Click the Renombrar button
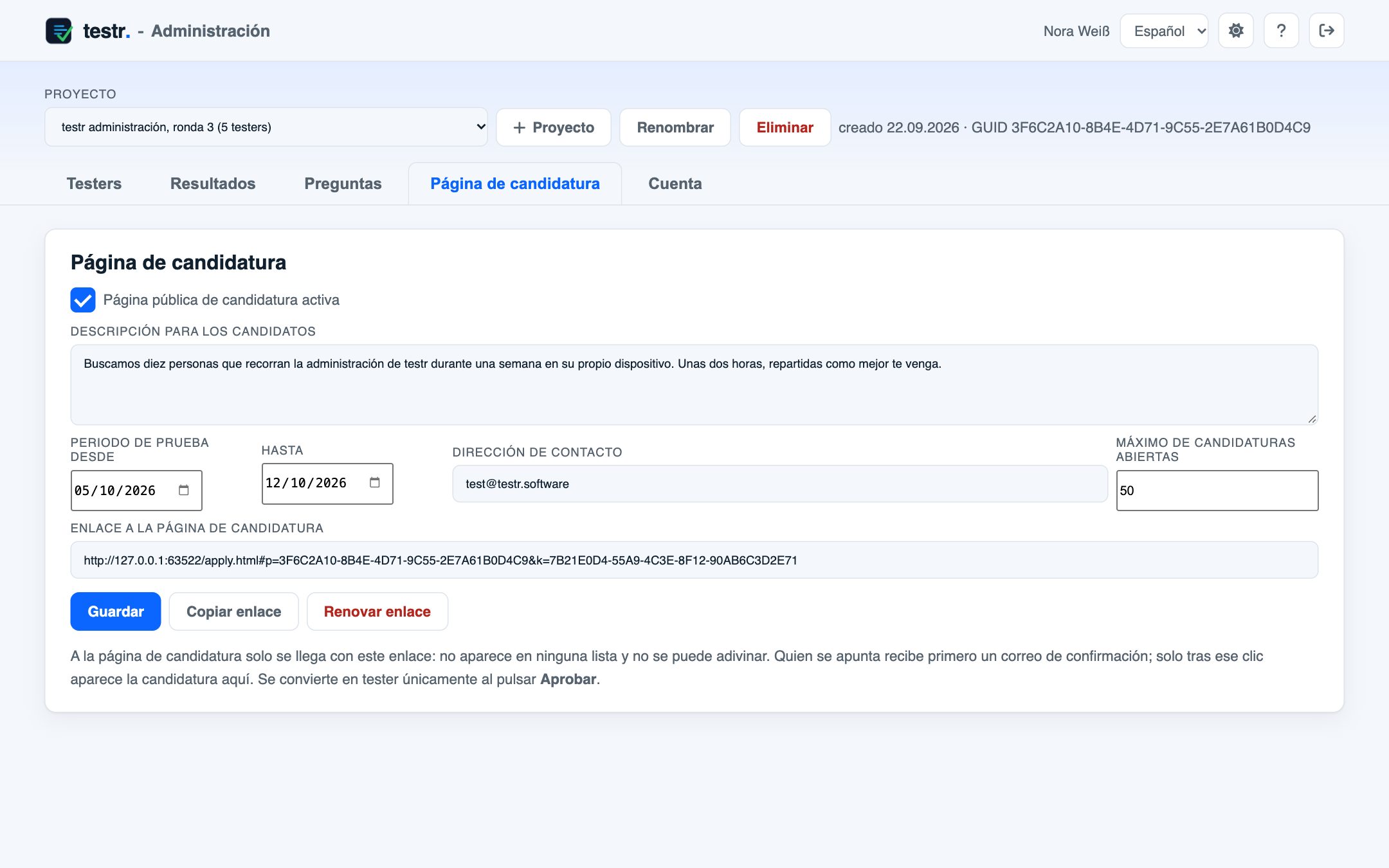Screen dimensions: 1389x868 click(675, 127)
